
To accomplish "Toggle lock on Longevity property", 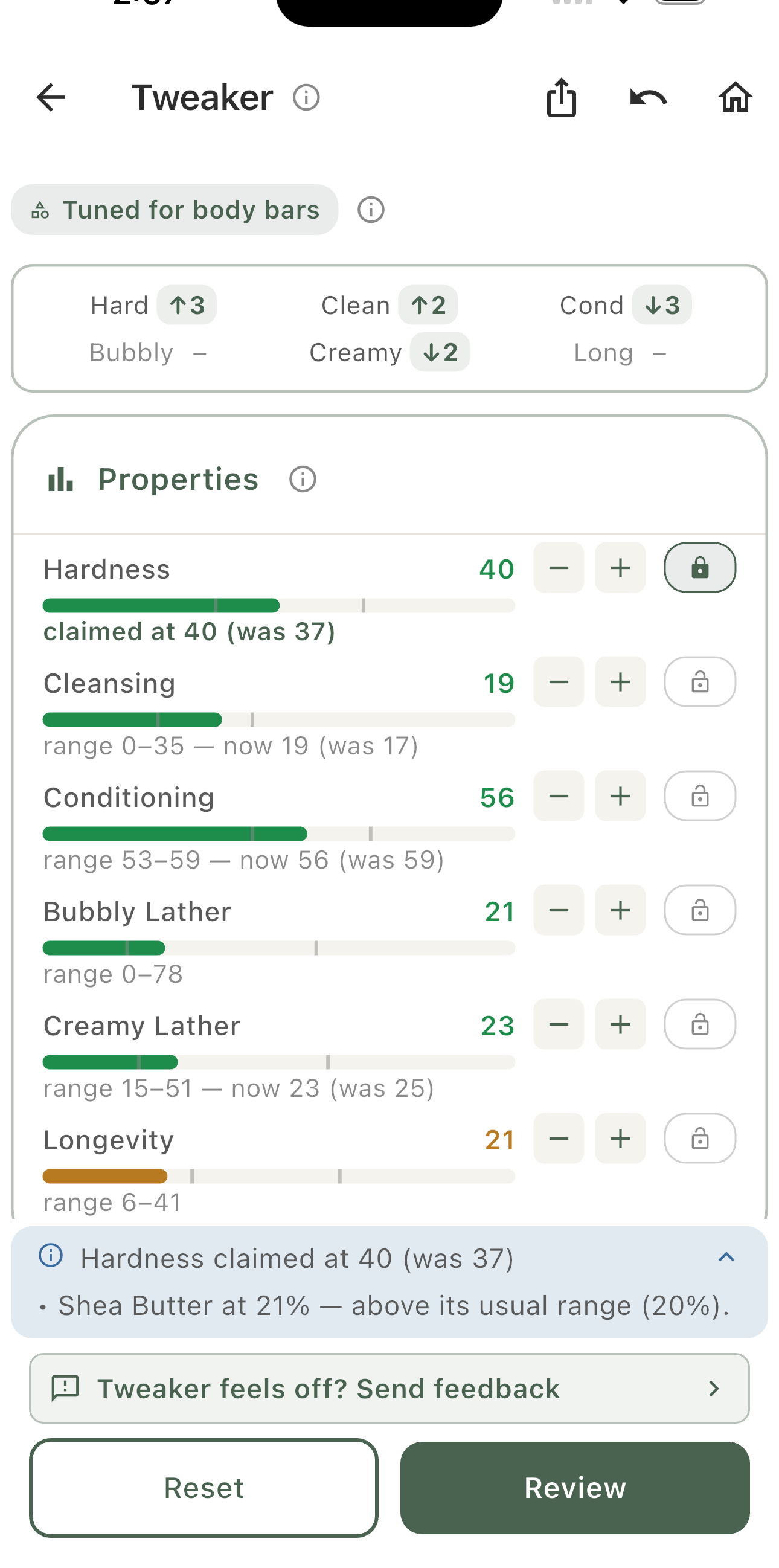I will click(x=700, y=1139).
